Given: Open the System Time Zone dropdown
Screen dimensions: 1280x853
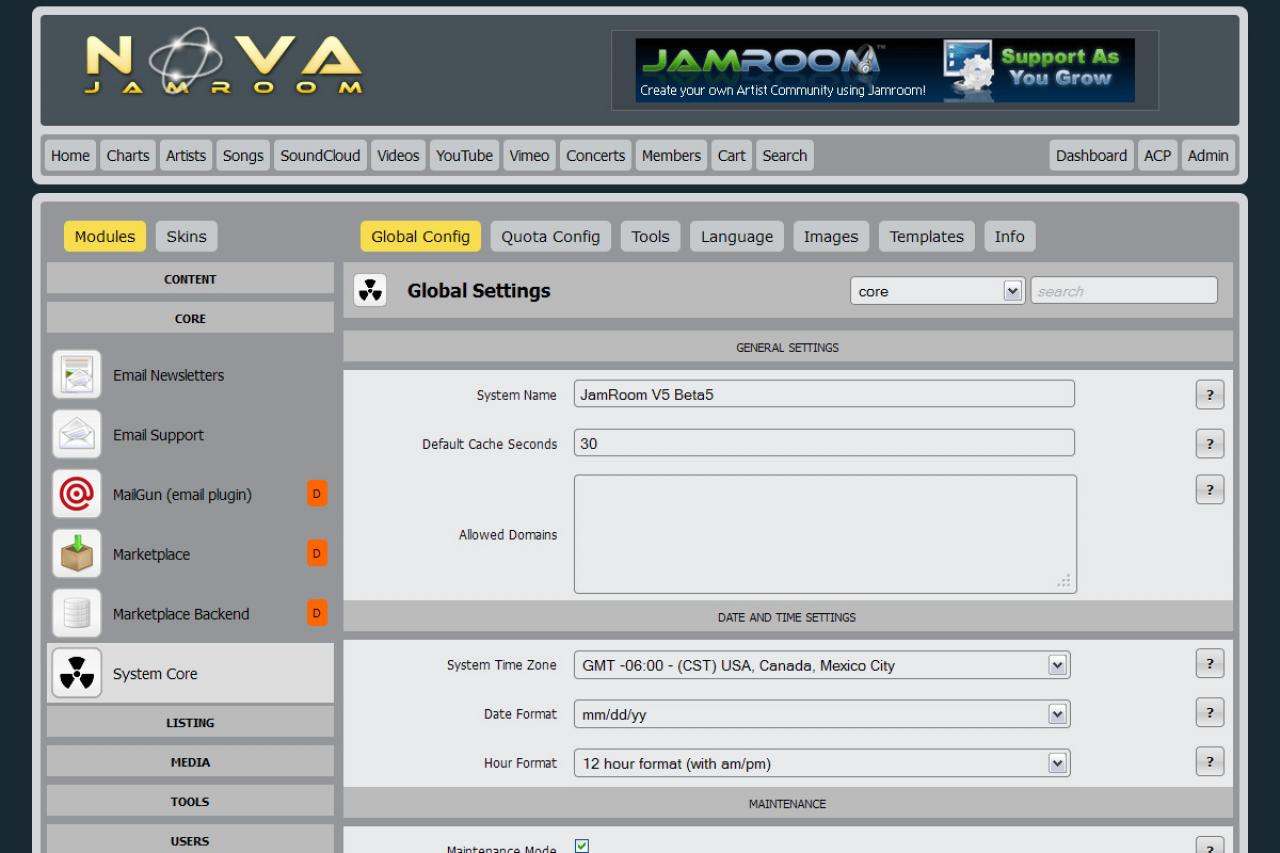Looking at the screenshot, I should (821, 665).
